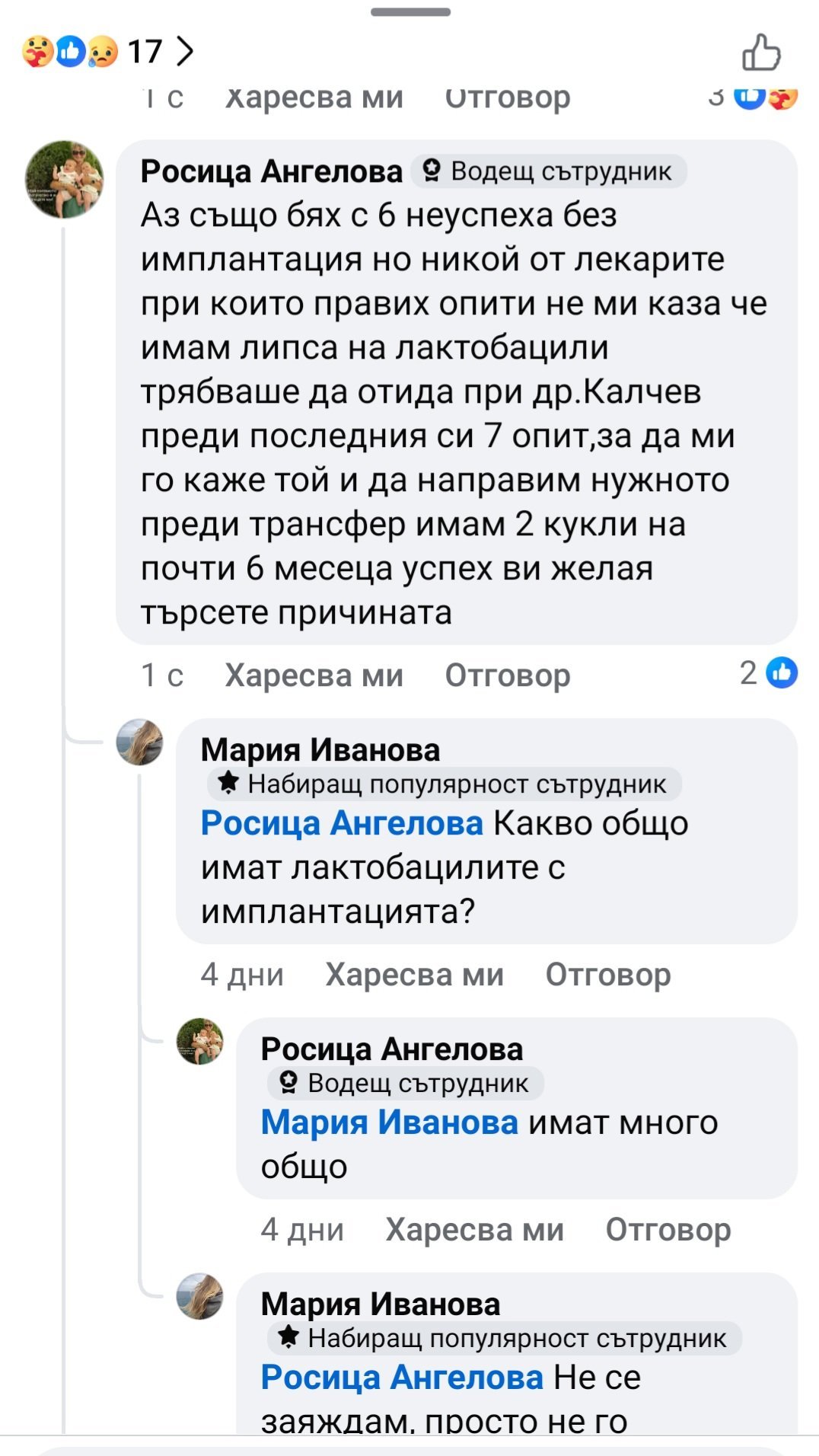Open Росица's avatar beside 'имат много общо' reply

pyautogui.click(x=200, y=1041)
